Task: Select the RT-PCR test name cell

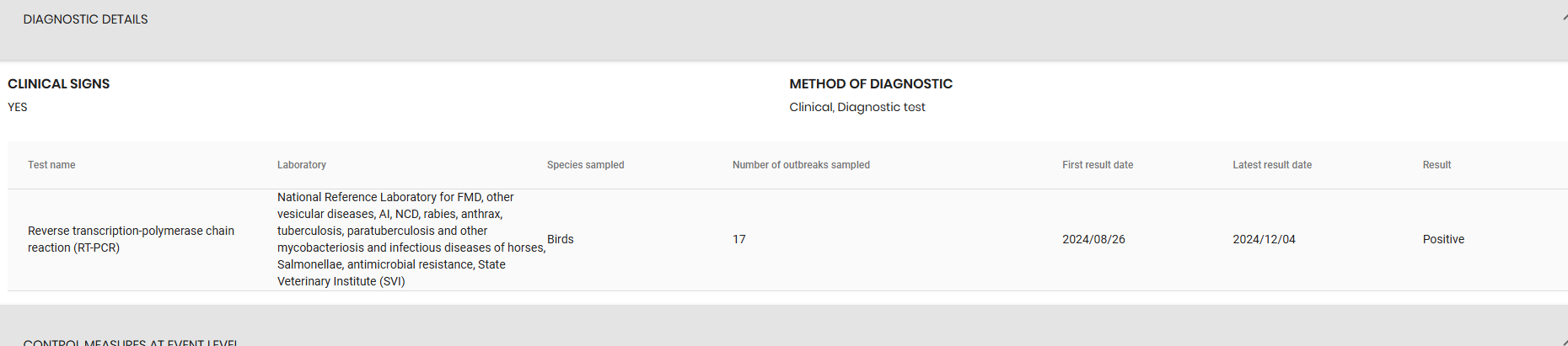Action: tap(131, 239)
